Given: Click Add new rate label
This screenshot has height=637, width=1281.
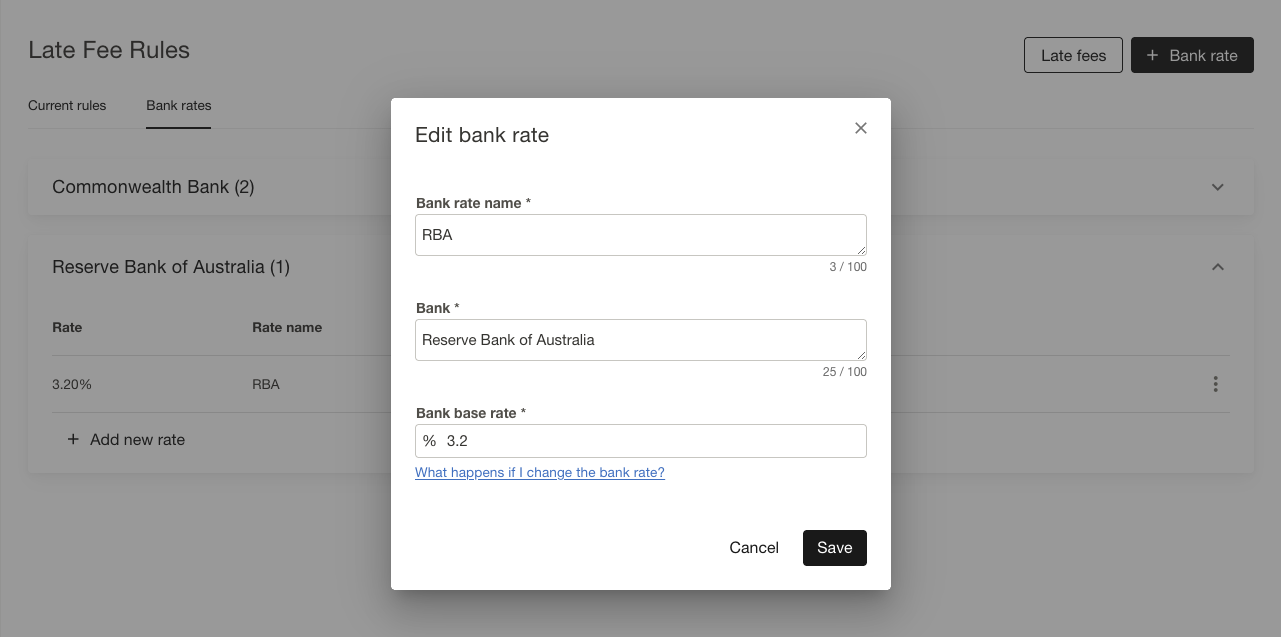Looking at the screenshot, I should tap(137, 439).
